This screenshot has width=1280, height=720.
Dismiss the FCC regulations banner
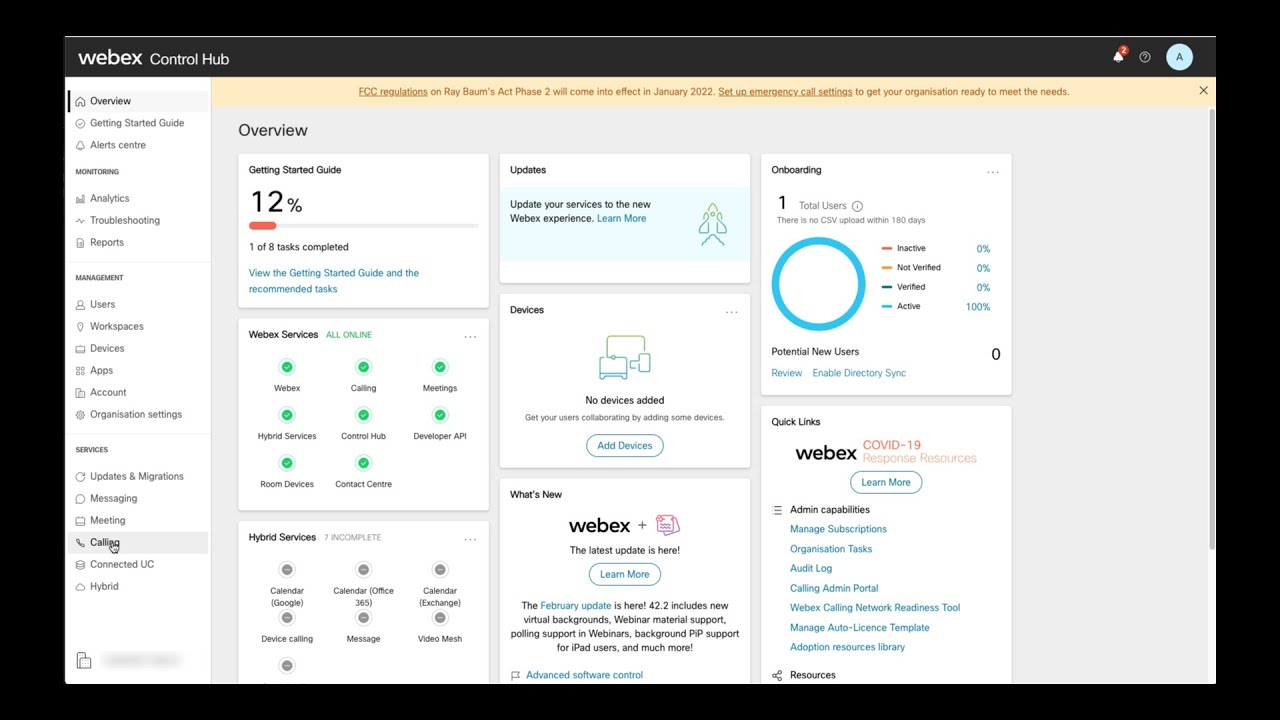(1203, 91)
